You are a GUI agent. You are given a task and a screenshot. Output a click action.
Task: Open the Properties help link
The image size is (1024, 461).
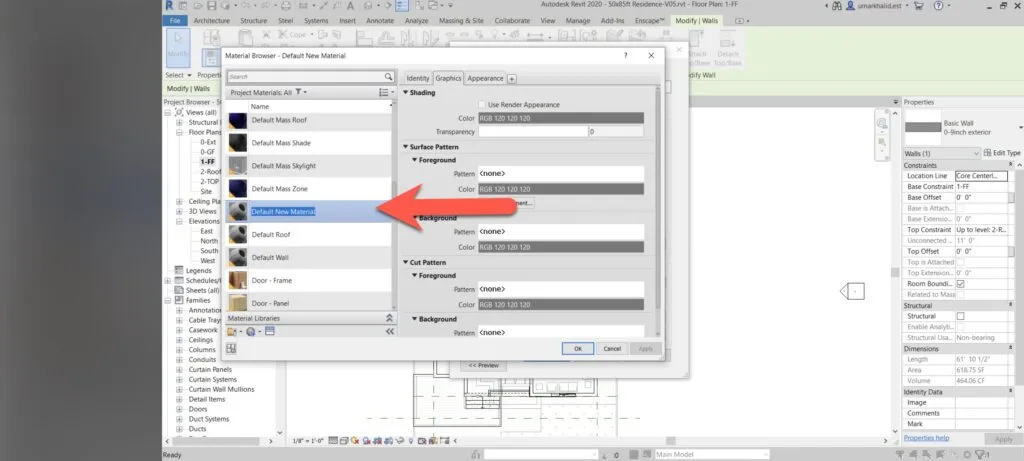pos(926,438)
